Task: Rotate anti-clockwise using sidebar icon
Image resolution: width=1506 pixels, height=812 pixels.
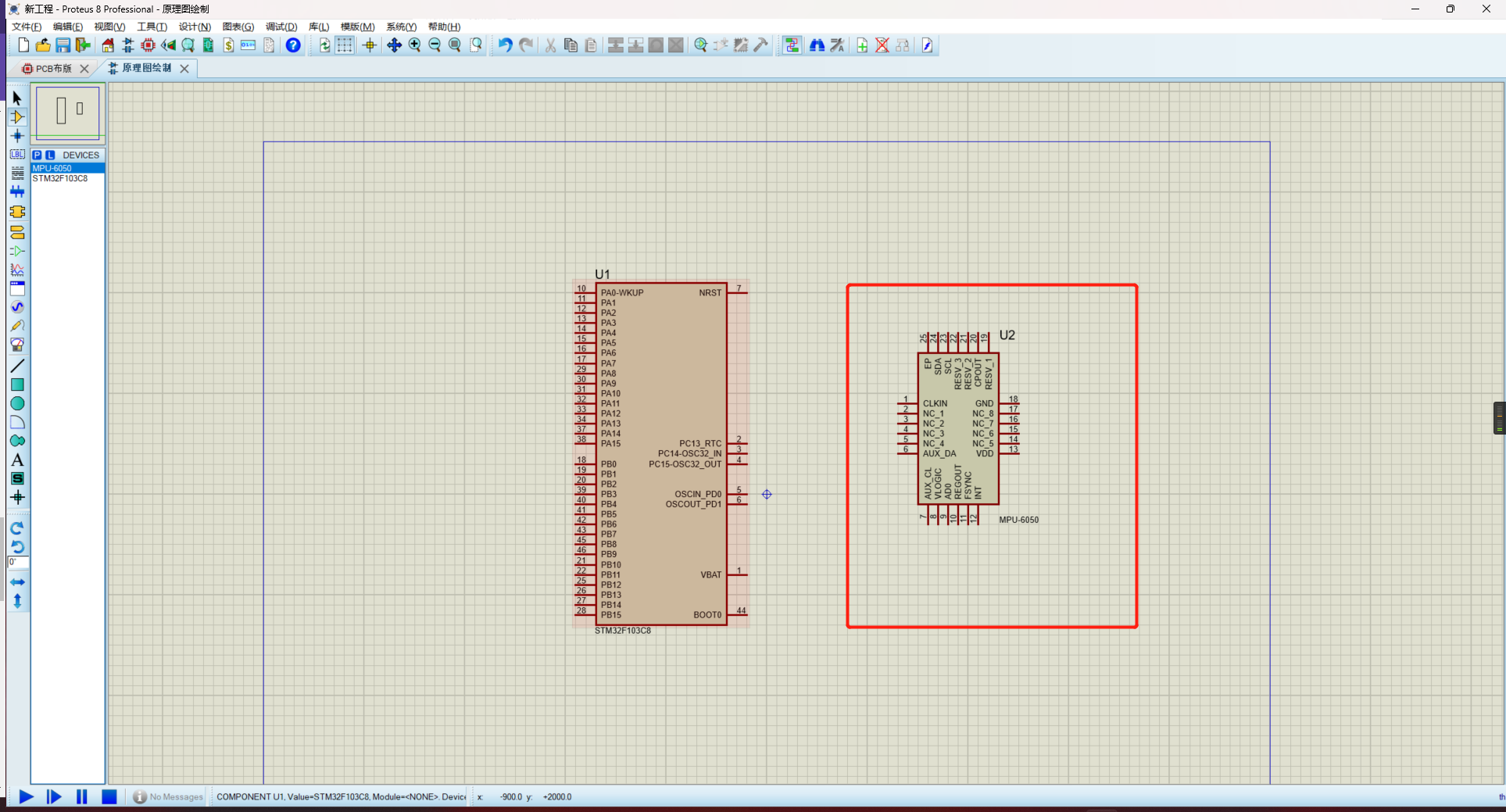Action: (x=17, y=547)
